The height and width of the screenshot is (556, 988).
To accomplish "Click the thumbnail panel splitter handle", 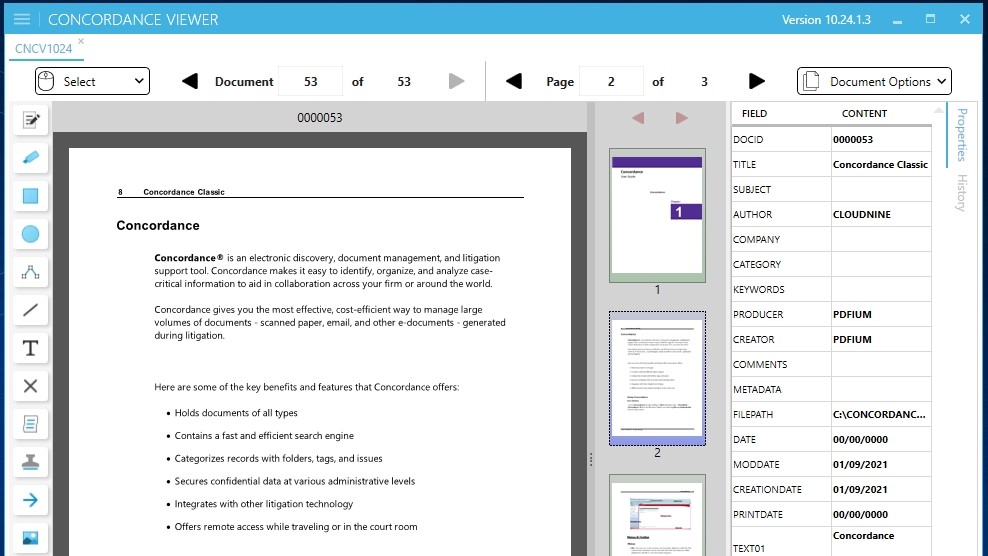I will [x=591, y=460].
